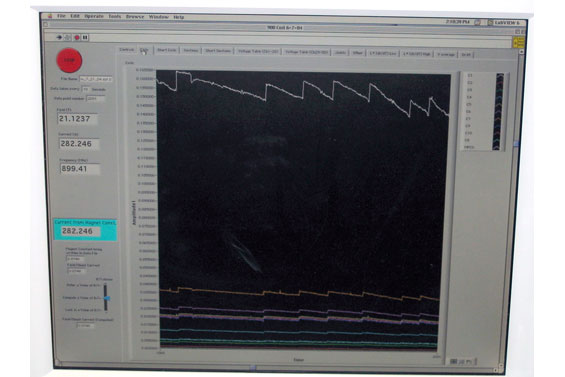Click the Field (T) 21.1237 indicator
Viewport: 565px width, 377px height.
77,119
